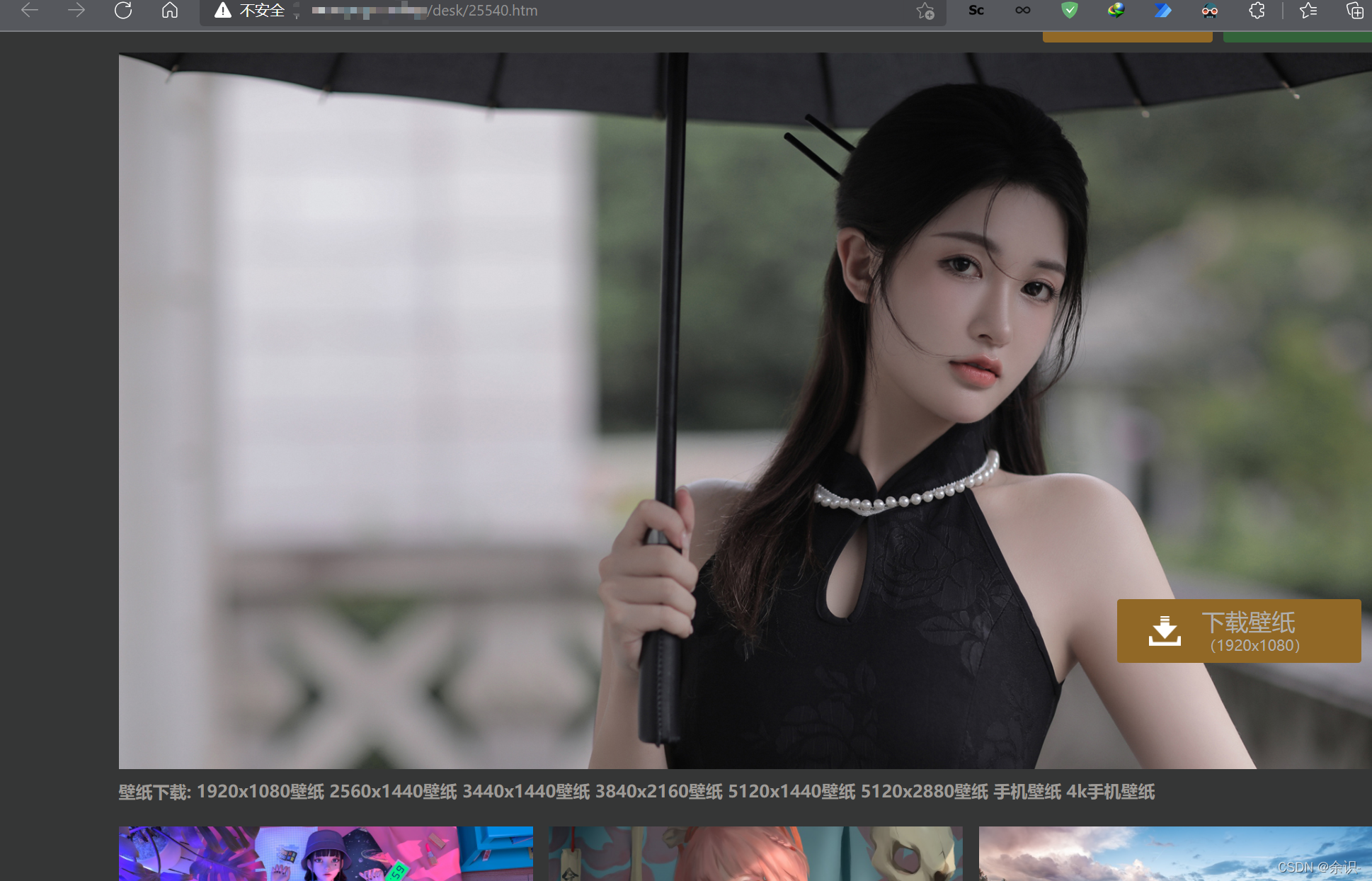This screenshot has width=1372, height=881.
Task: Go to browser home page
Action: 170,11
